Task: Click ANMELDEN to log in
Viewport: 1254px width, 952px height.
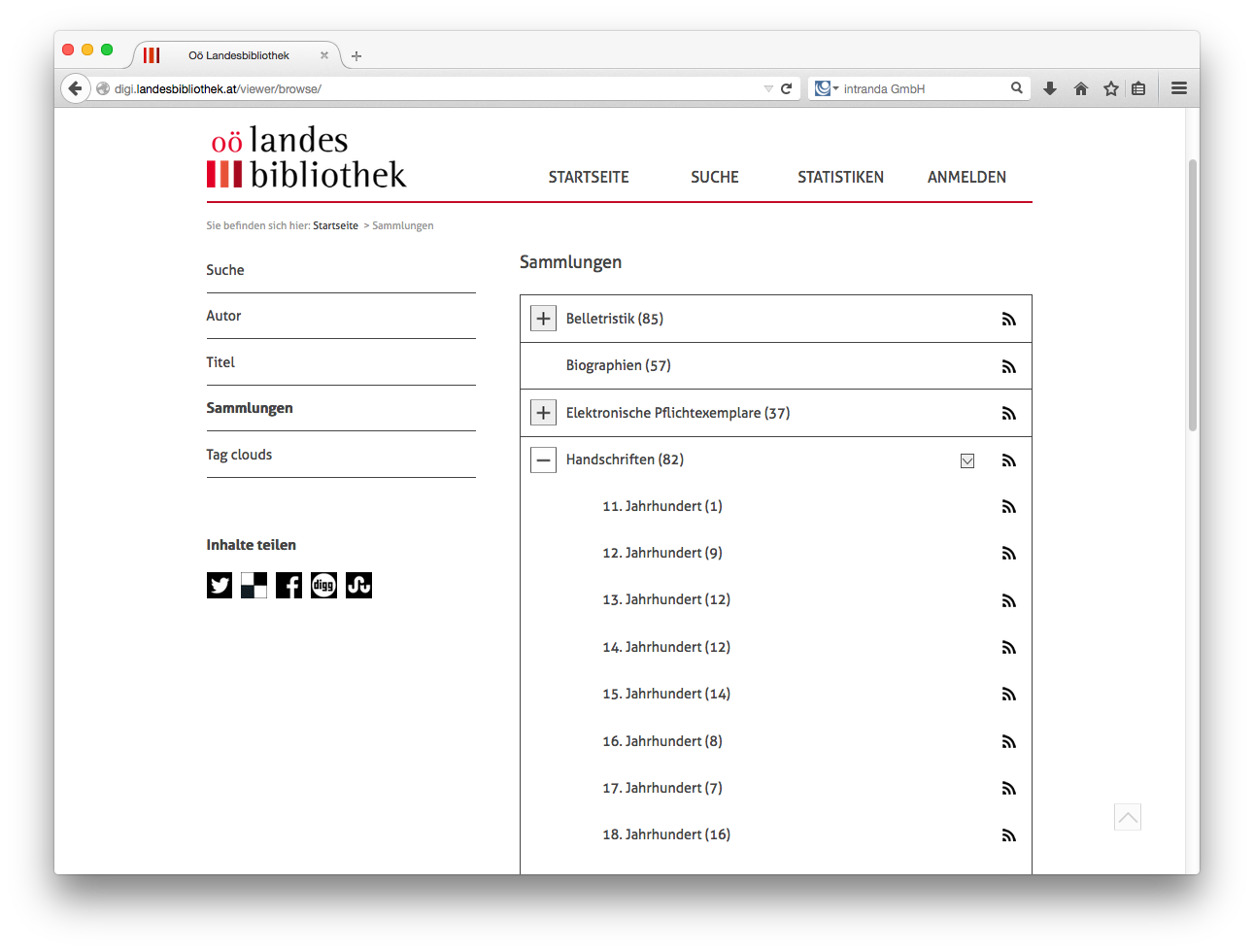Action: coord(966,177)
